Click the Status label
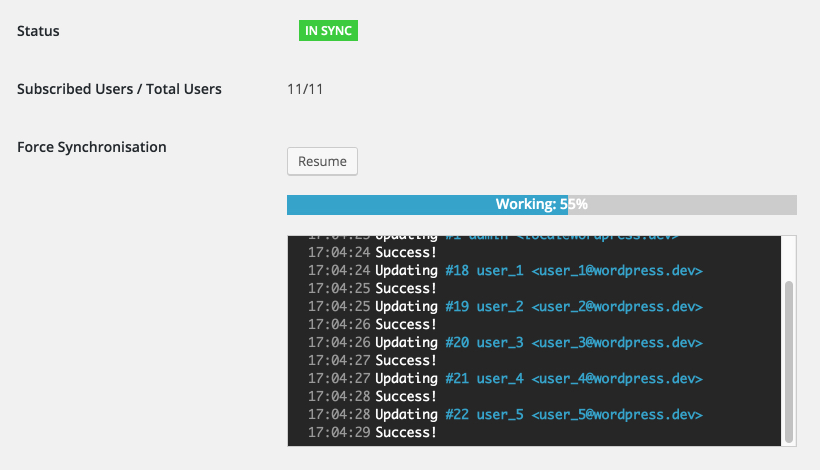 [38, 31]
